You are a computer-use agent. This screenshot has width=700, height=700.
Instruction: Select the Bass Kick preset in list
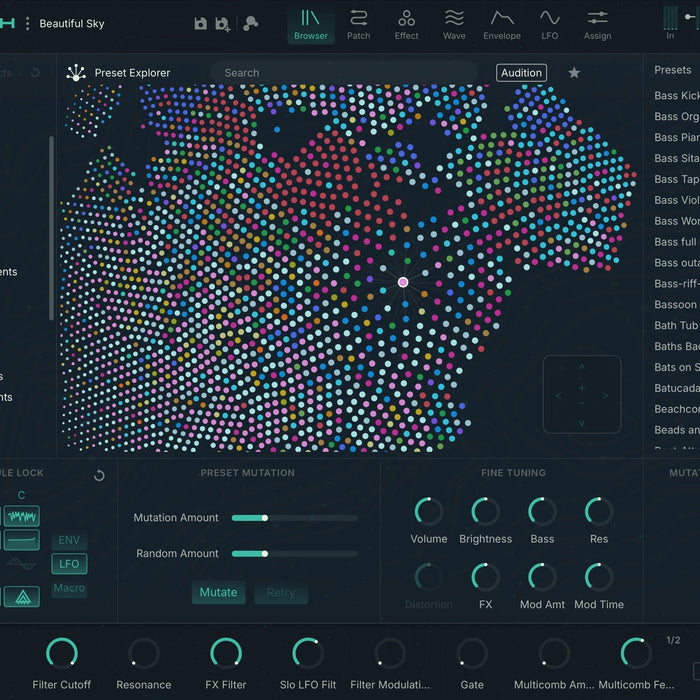point(677,96)
